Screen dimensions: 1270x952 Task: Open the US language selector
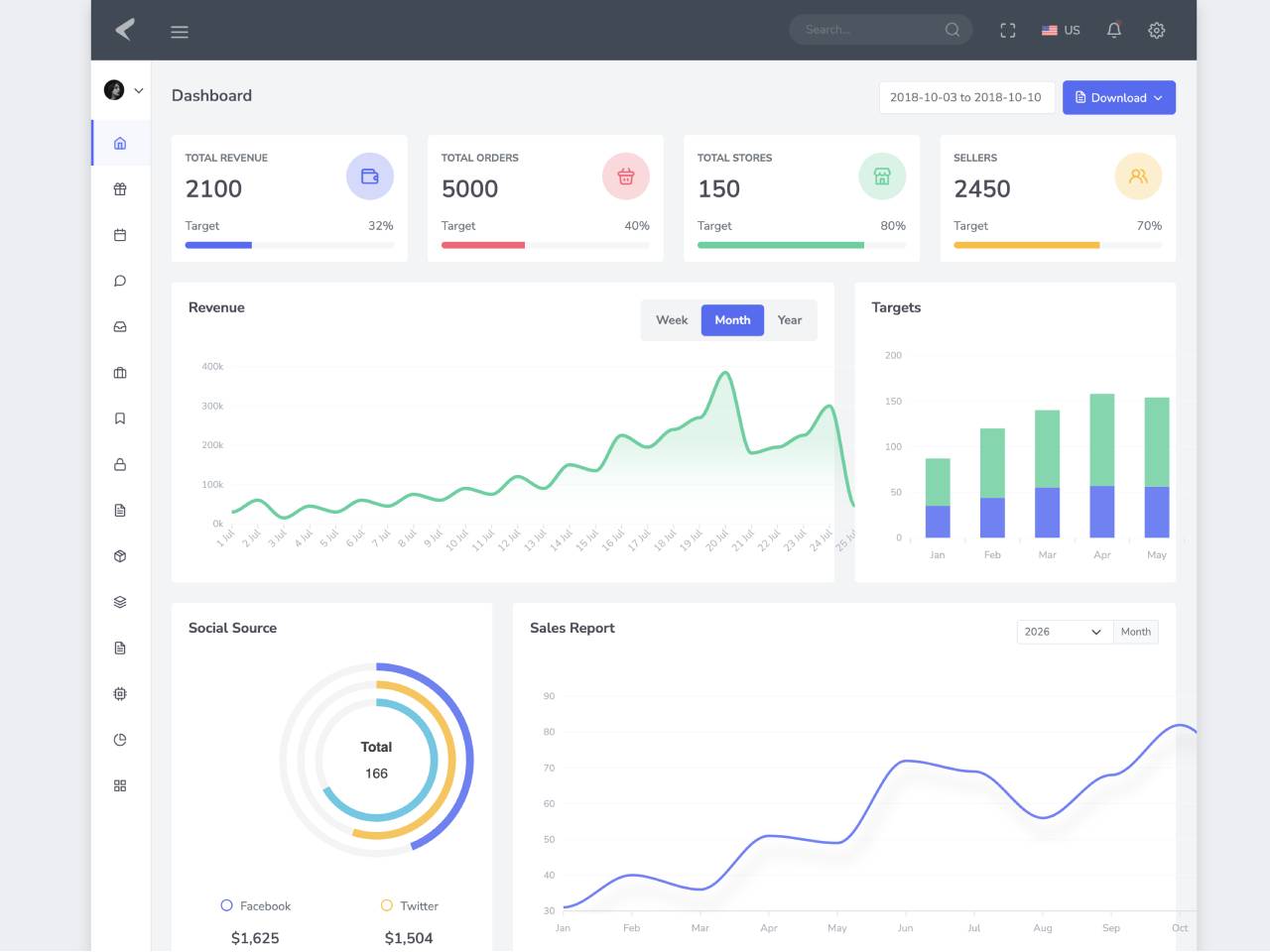click(x=1061, y=31)
